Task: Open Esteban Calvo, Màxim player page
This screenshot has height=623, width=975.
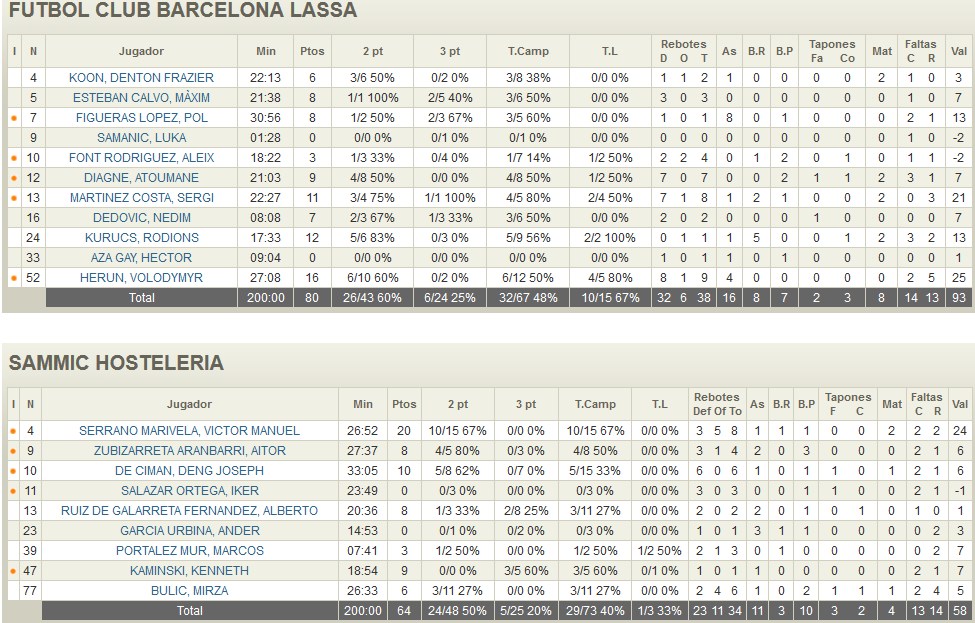Action: pyautogui.click(x=141, y=98)
